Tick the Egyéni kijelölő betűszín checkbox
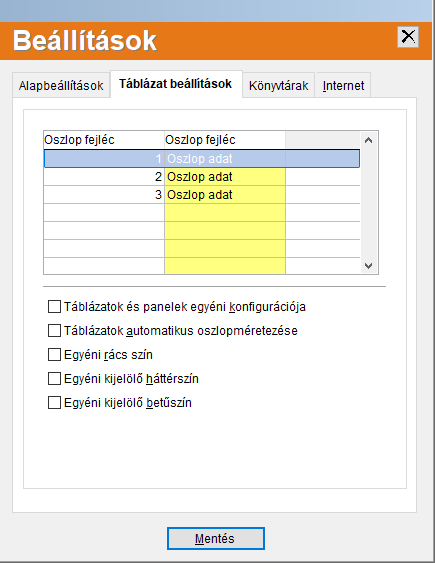435x563 pixels. click(54, 403)
